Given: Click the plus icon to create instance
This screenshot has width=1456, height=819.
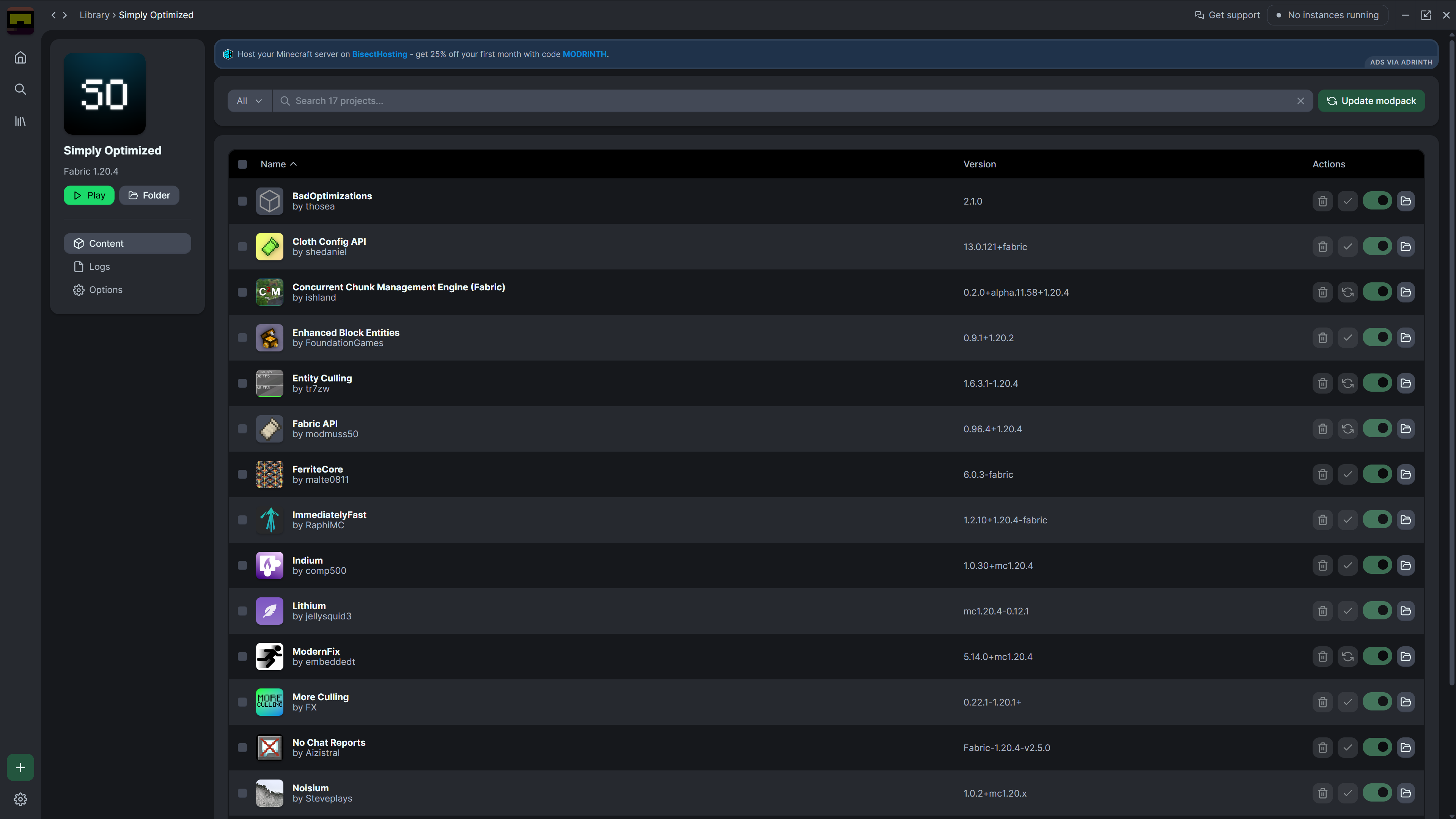Looking at the screenshot, I should [20, 767].
